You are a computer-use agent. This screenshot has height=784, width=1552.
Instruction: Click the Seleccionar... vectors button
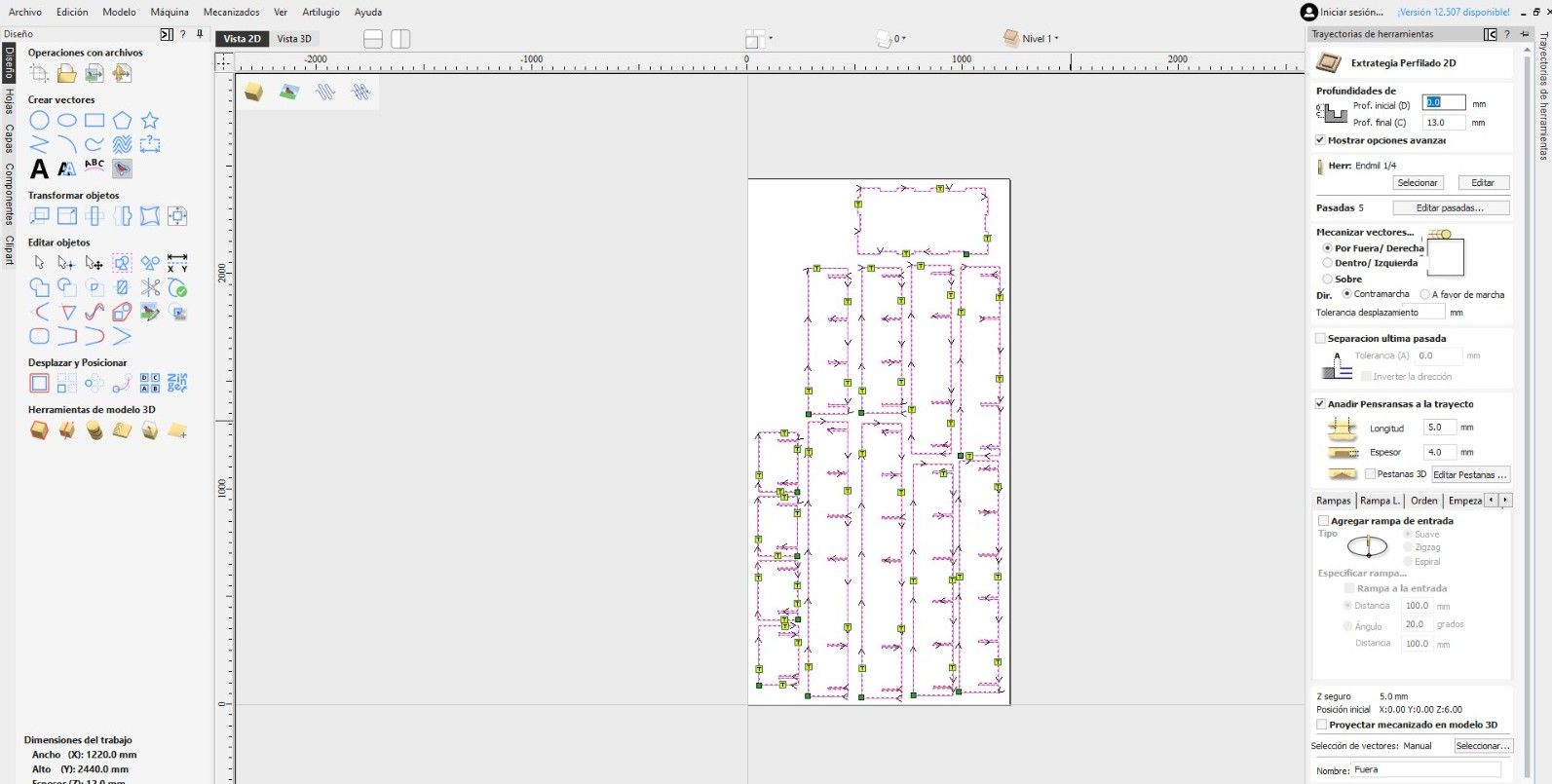click(x=1482, y=746)
